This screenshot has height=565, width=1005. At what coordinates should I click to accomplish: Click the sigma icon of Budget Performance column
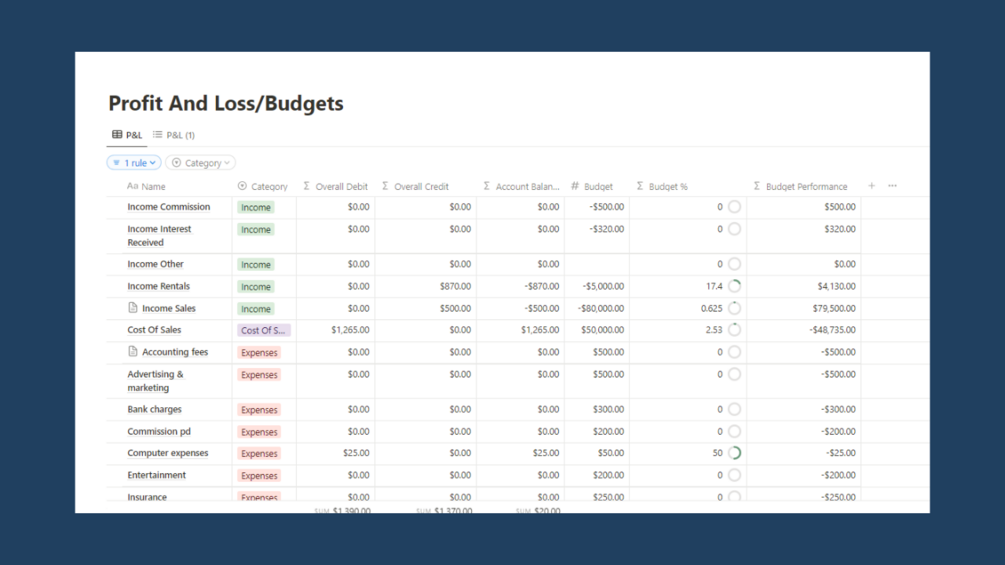click(757, 186)
